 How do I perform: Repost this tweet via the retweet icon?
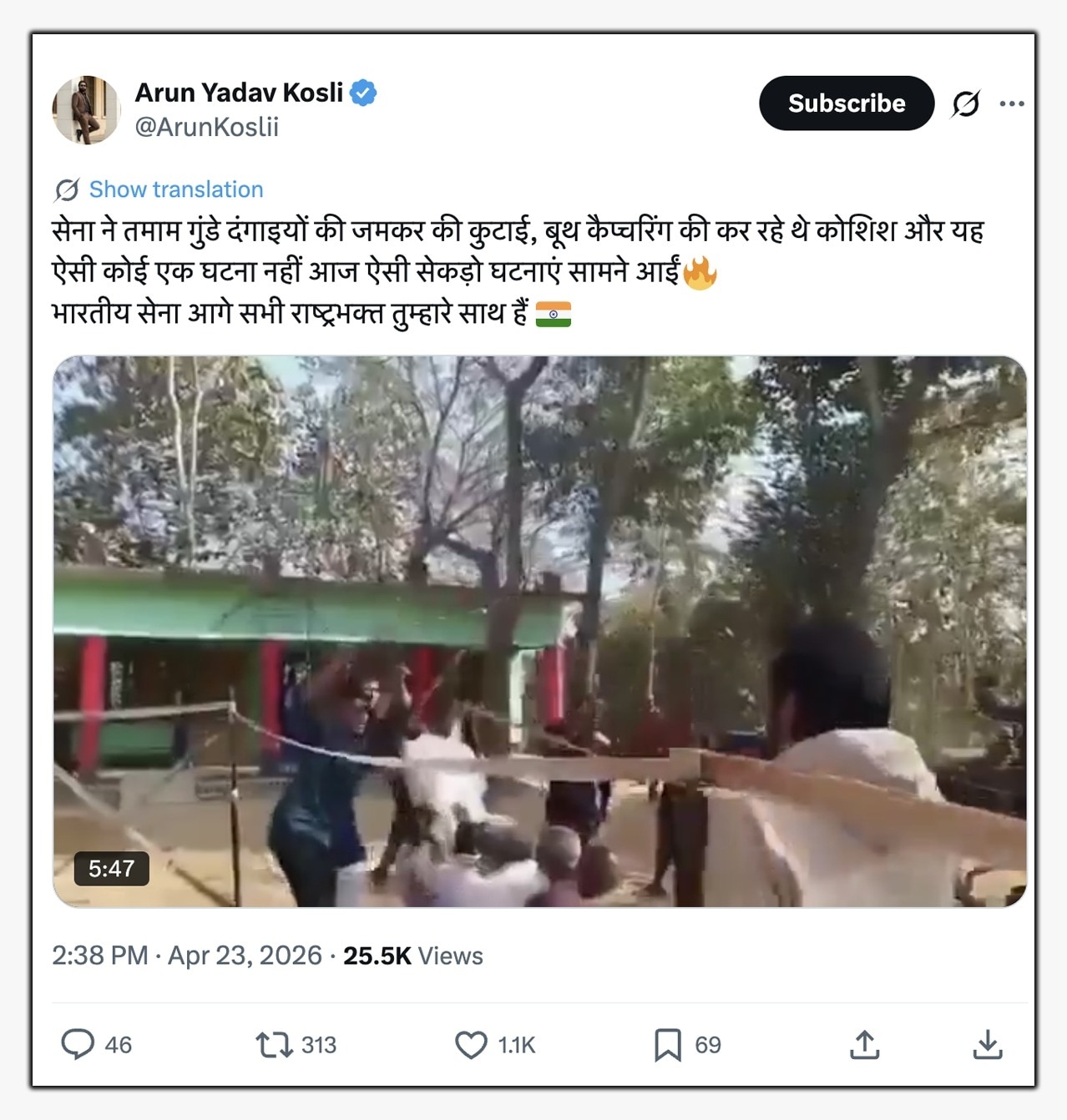tap(273, 1044)
